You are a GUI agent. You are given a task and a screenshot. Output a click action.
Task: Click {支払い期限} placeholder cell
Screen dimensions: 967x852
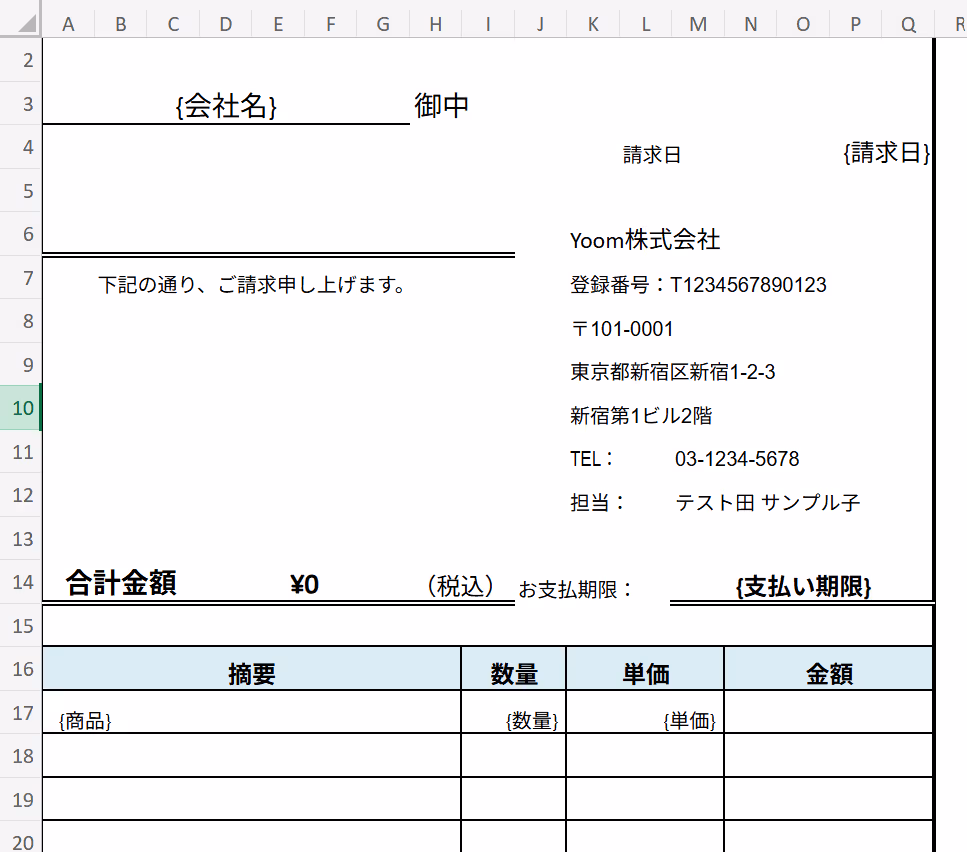pyautogui.click(x=803, y=586)
